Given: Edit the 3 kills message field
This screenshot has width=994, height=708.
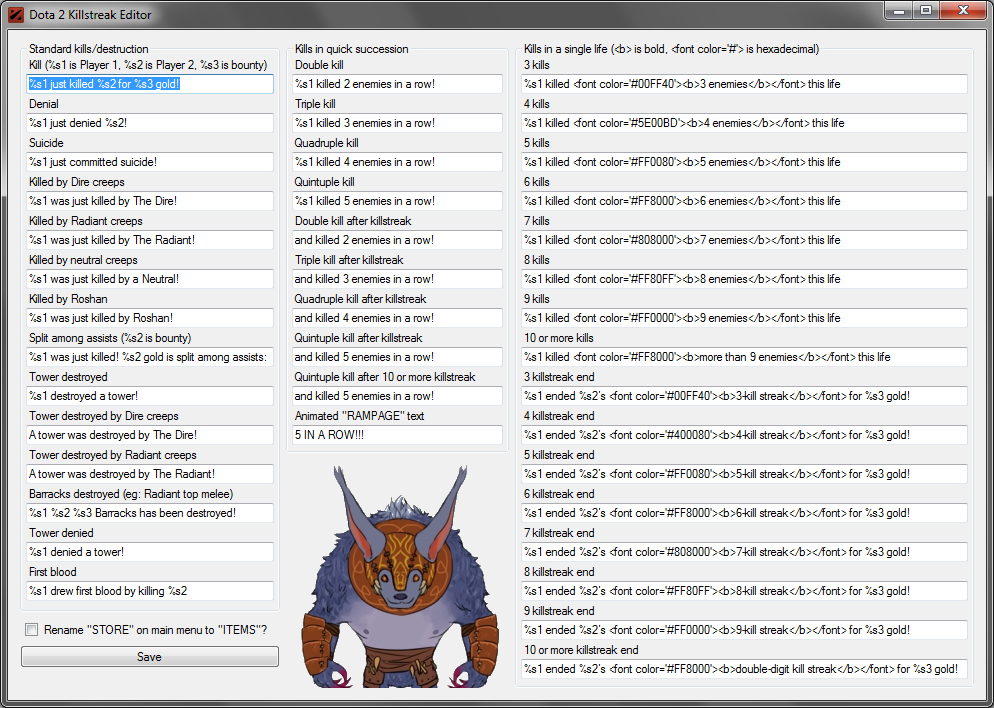Looking at the screenshot, I should click(745, 84).
